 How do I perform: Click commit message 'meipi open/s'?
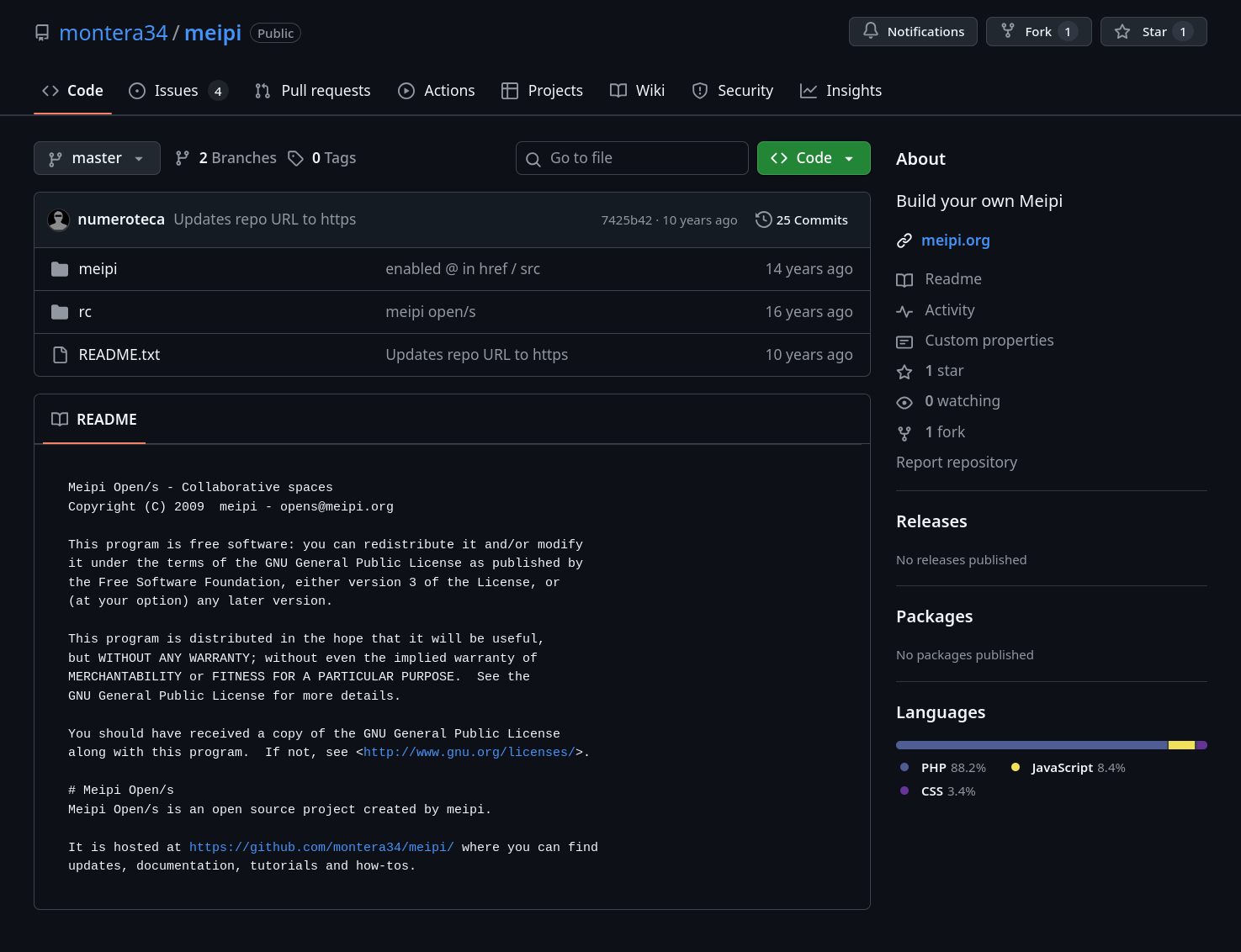click(x=431, y=312)
